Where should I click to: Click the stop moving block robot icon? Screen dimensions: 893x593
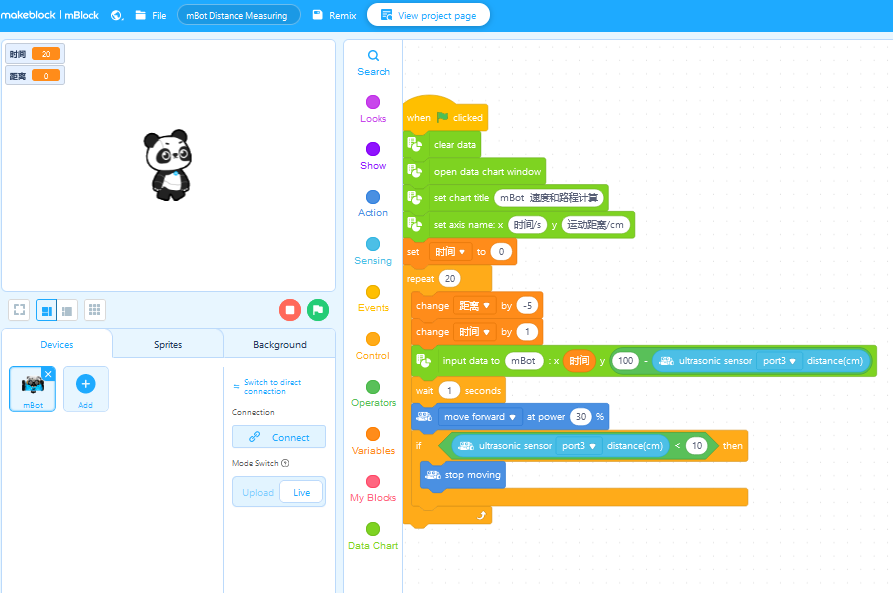coord(433,475)
